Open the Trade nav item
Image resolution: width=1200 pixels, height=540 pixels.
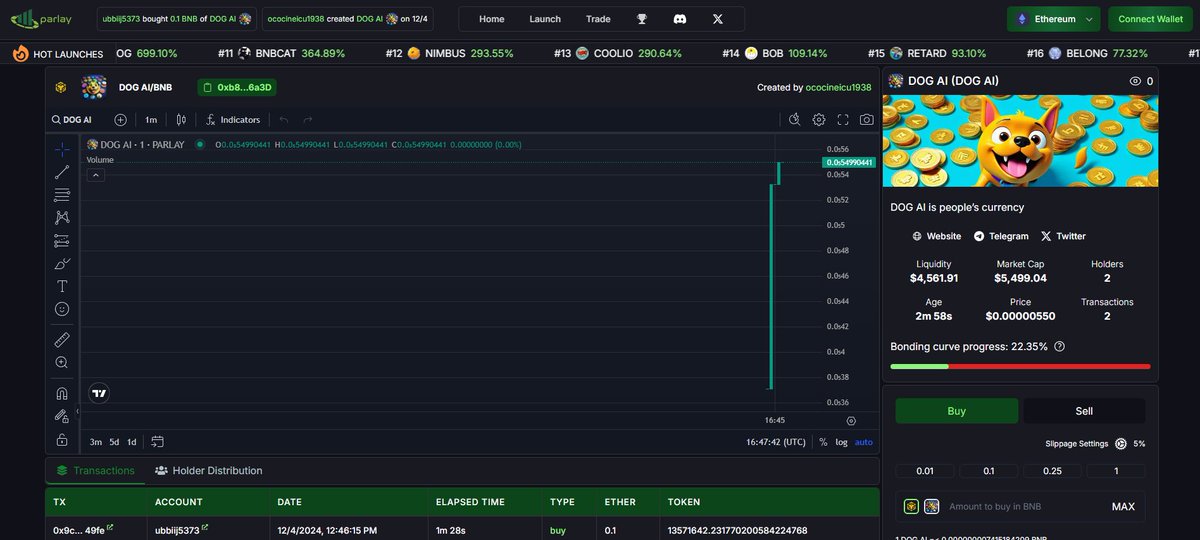point(598,19)
